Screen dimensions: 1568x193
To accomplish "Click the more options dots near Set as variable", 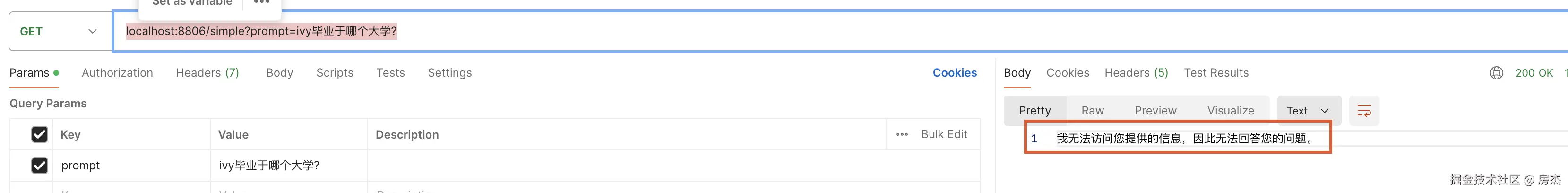I will coord(262,2).
